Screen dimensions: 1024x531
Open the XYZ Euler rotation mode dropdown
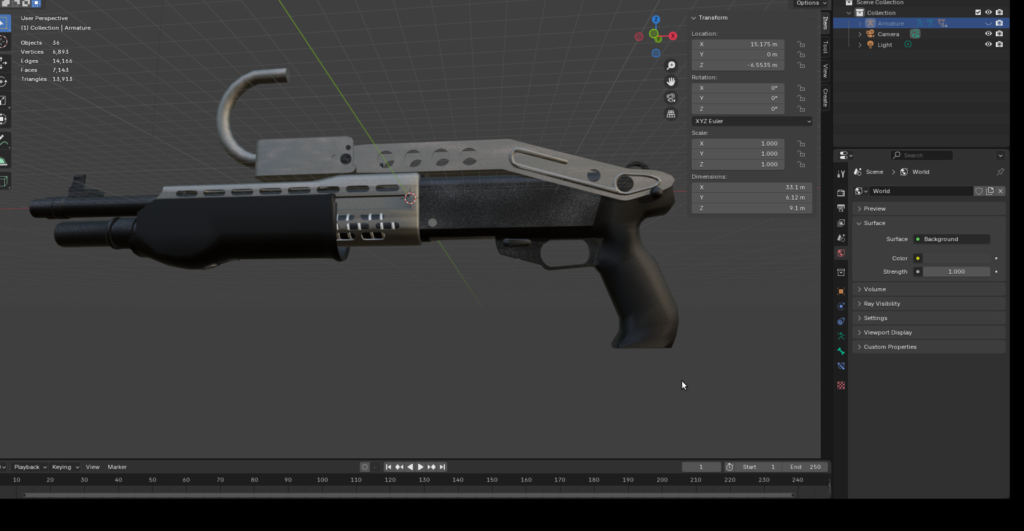(752, 121)
